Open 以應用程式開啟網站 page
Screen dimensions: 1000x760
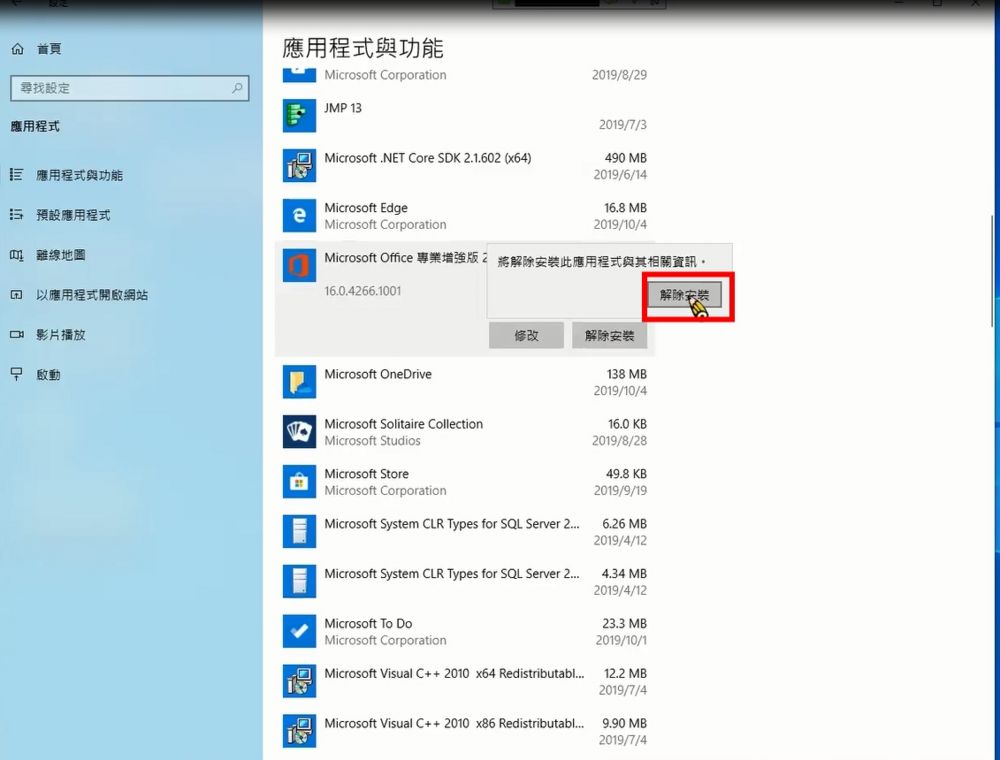click(x=92, y=295)
